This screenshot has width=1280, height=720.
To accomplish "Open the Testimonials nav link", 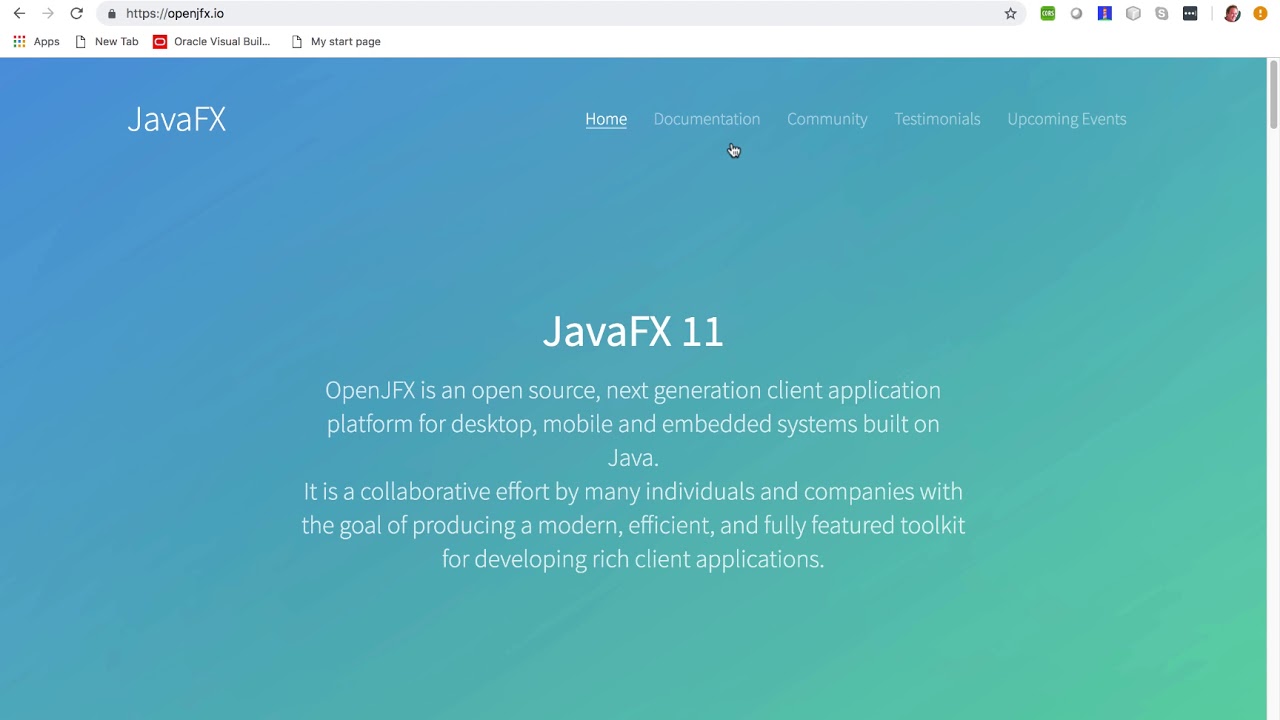I will click(937, 119).
